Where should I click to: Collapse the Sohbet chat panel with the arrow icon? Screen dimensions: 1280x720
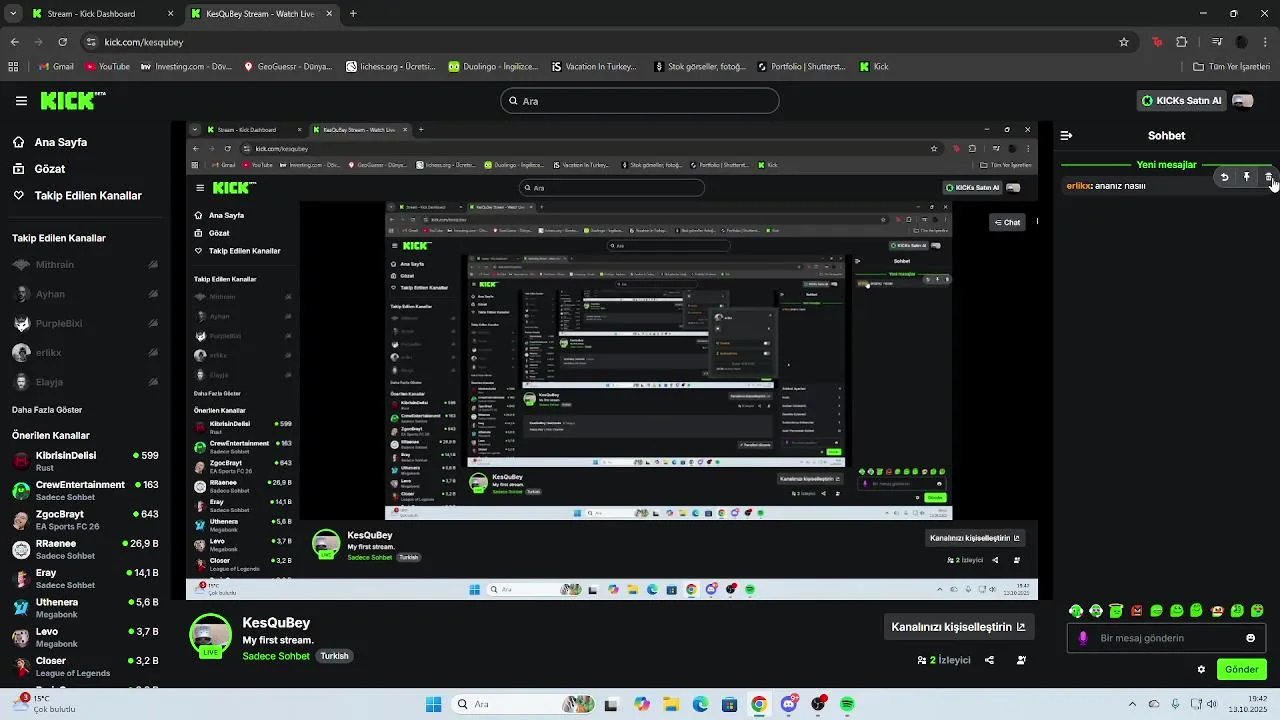1066,135
